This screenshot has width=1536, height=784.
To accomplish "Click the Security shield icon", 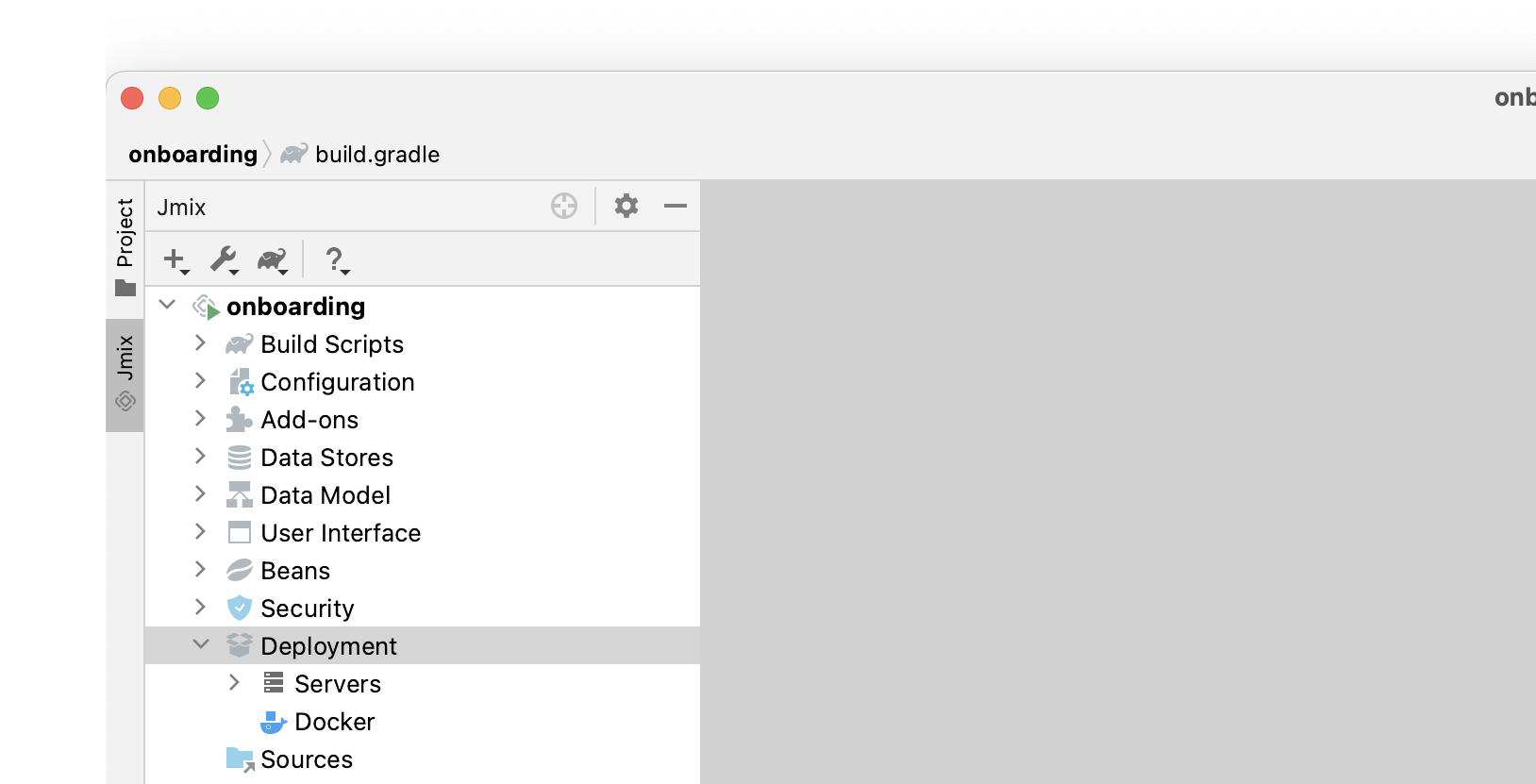I will [240, 608].
